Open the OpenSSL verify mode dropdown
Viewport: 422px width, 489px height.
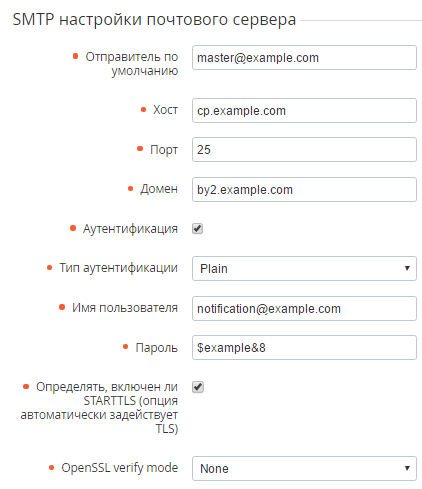(x=304, y=468)
